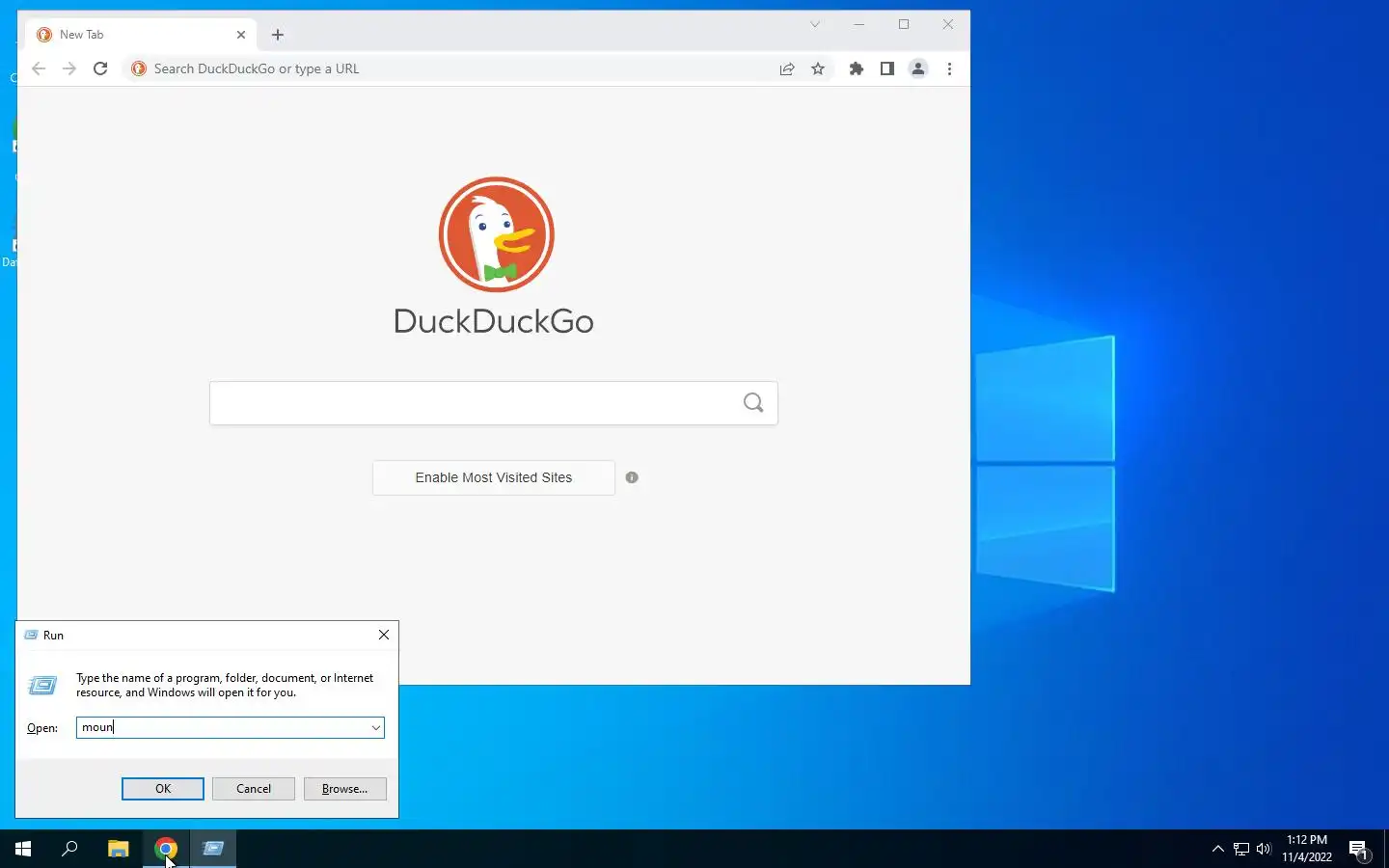Minimize the browser window
The height and width of the screenshot is (868, 1389).
[858, 24]
